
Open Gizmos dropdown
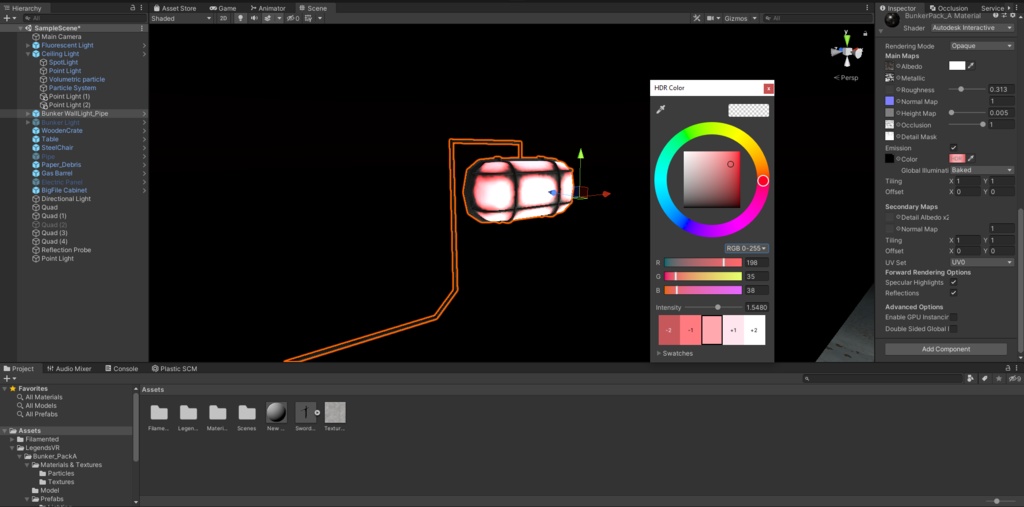coord(741,18)
